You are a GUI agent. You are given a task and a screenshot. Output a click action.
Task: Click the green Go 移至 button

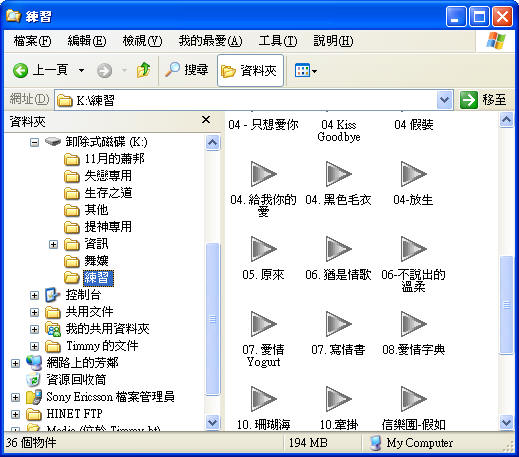click(483, 100)
